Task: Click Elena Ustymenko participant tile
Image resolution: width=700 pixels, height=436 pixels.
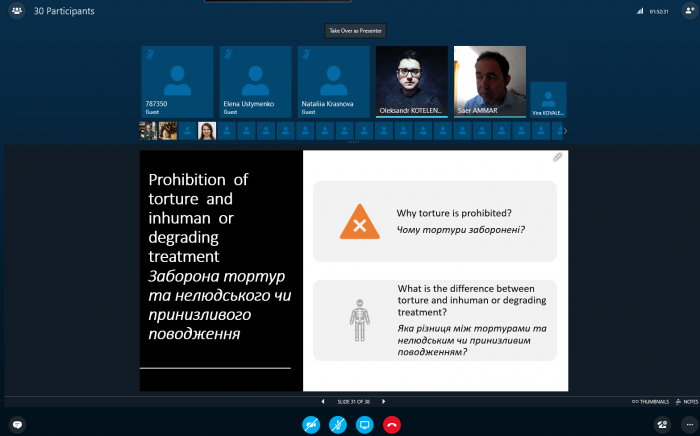Action: (x=255, y=82)
